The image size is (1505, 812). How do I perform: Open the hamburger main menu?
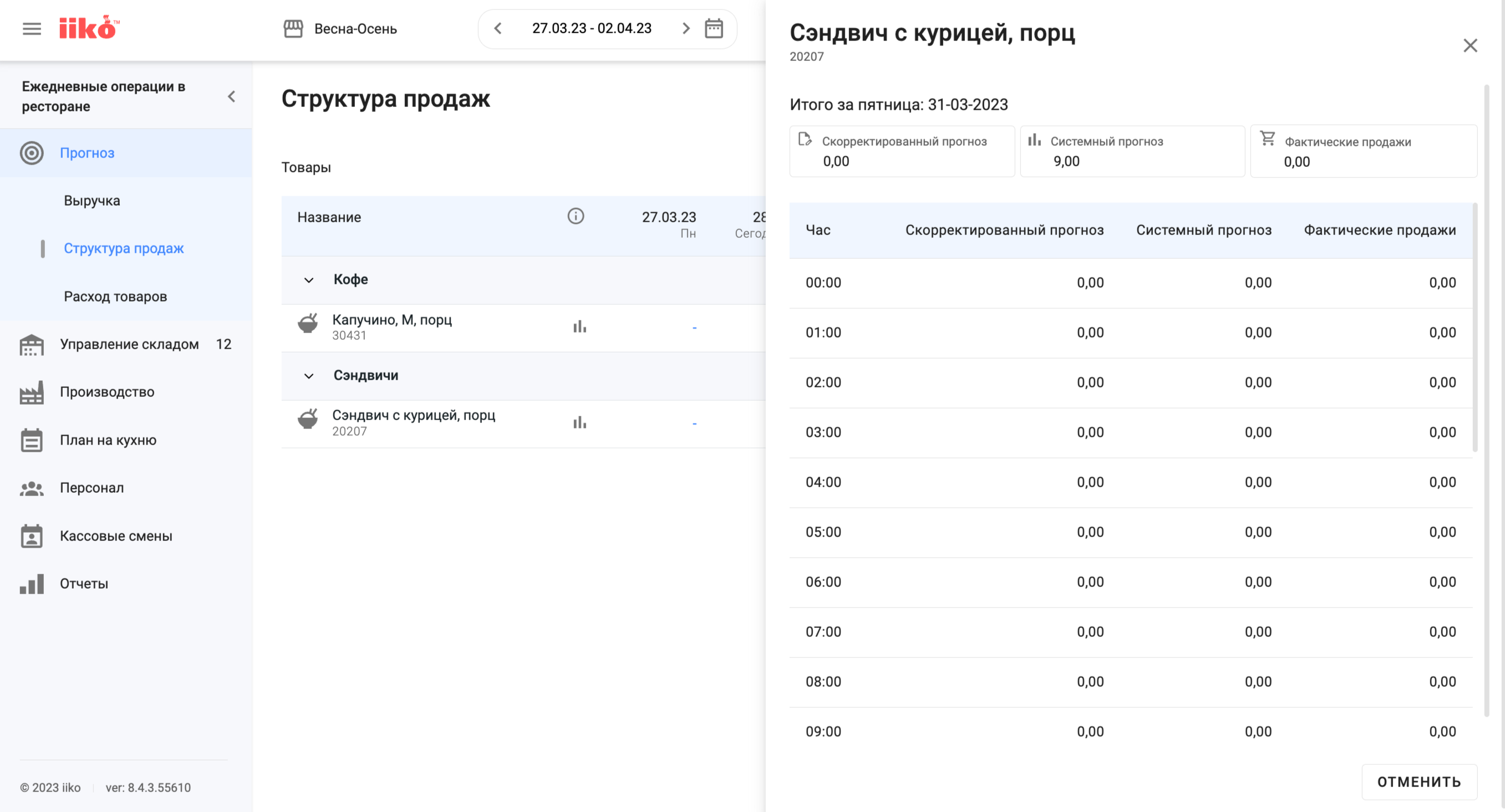[x=32, y=29]
